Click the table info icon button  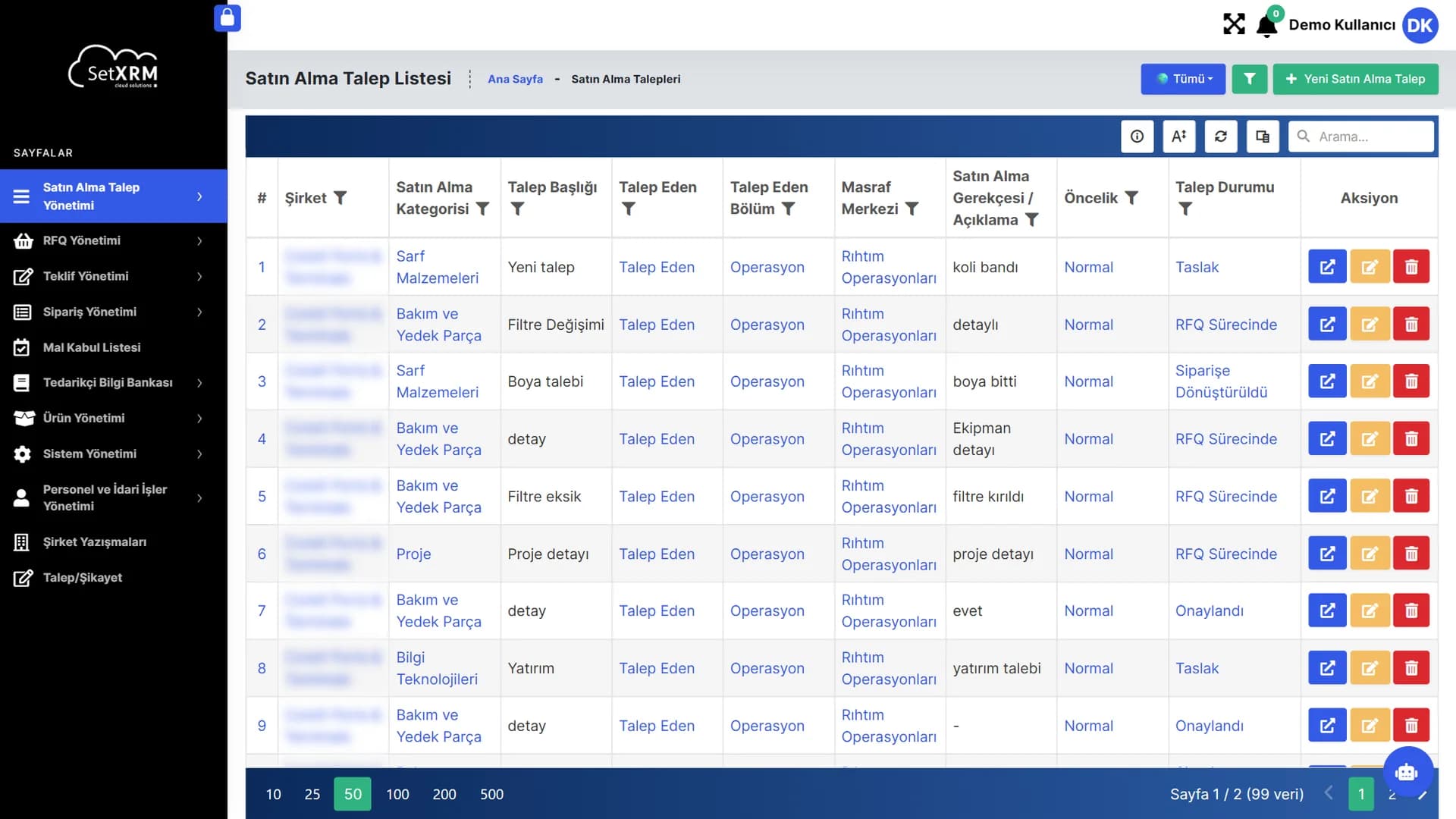pos(1137,136)
